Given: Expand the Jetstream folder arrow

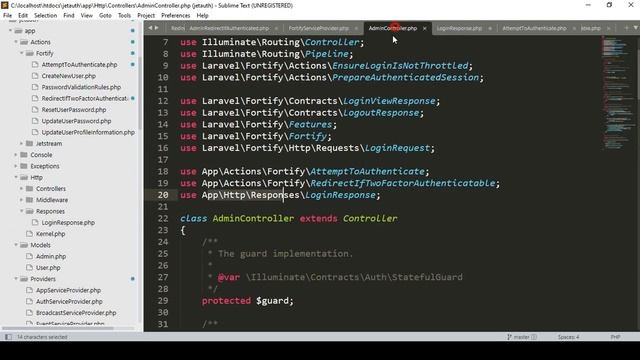Looking at the screenshot, I should (x=21, y=143).
